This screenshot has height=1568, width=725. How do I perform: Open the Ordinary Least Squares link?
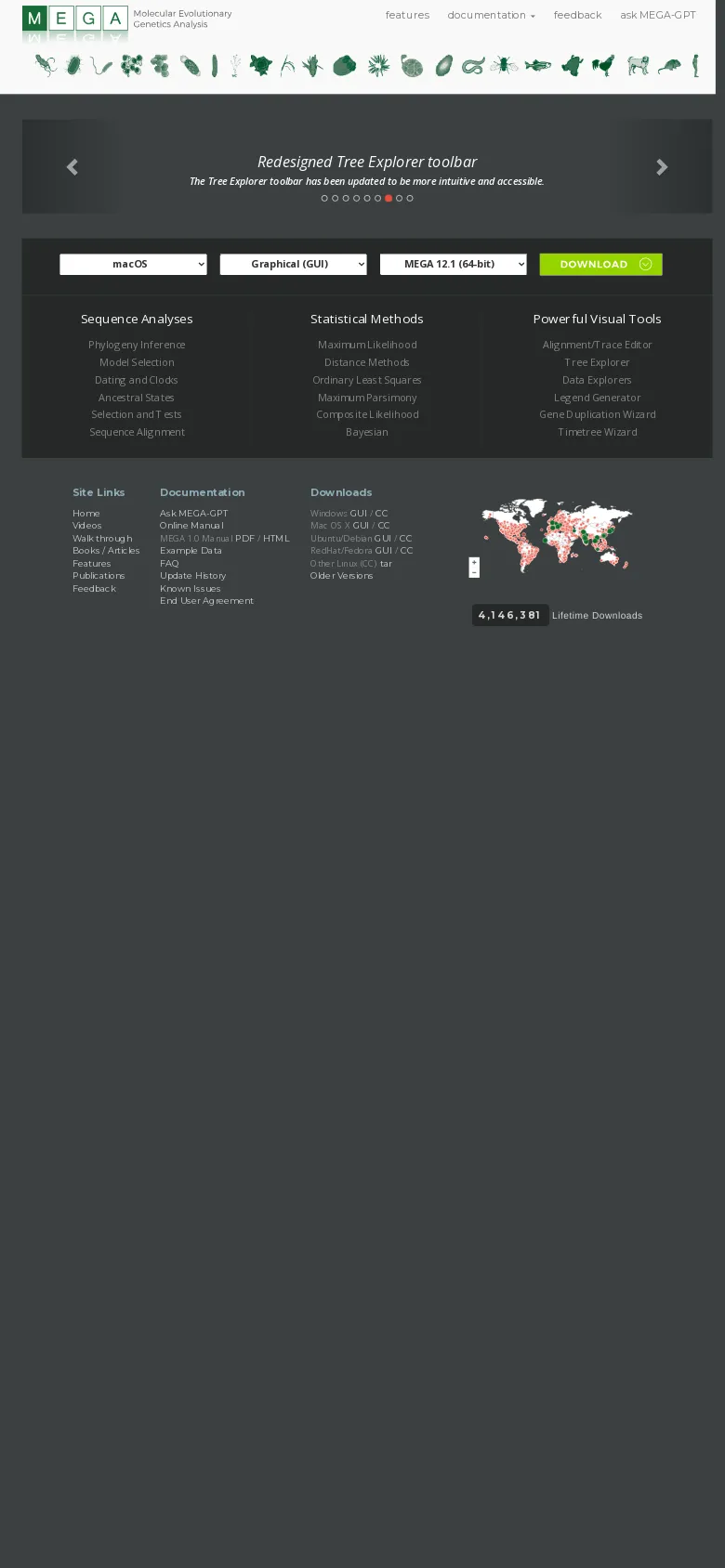click(367, 380)
